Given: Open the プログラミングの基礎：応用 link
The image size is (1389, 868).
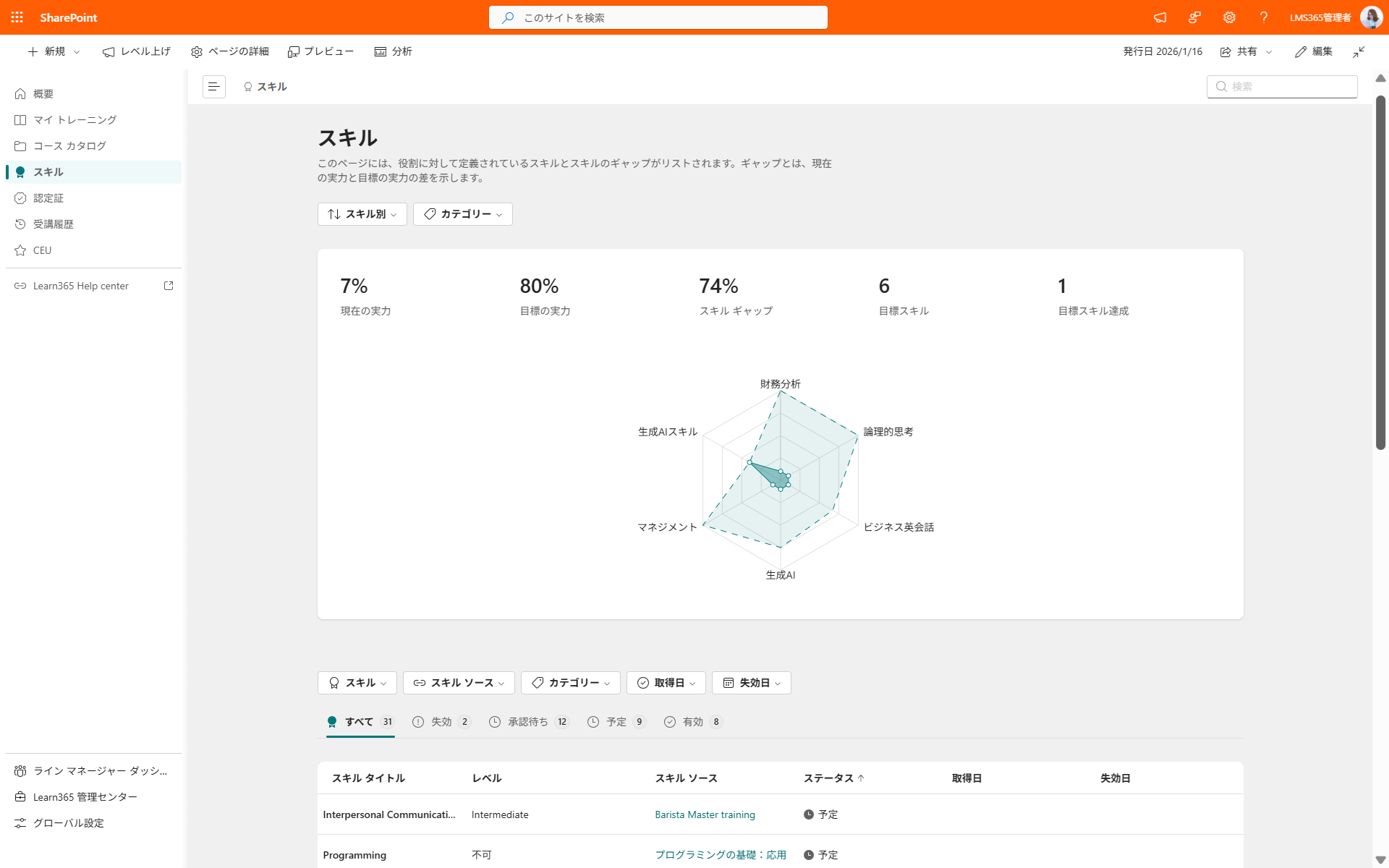Looking at the screenshot, I should (721, 855).
